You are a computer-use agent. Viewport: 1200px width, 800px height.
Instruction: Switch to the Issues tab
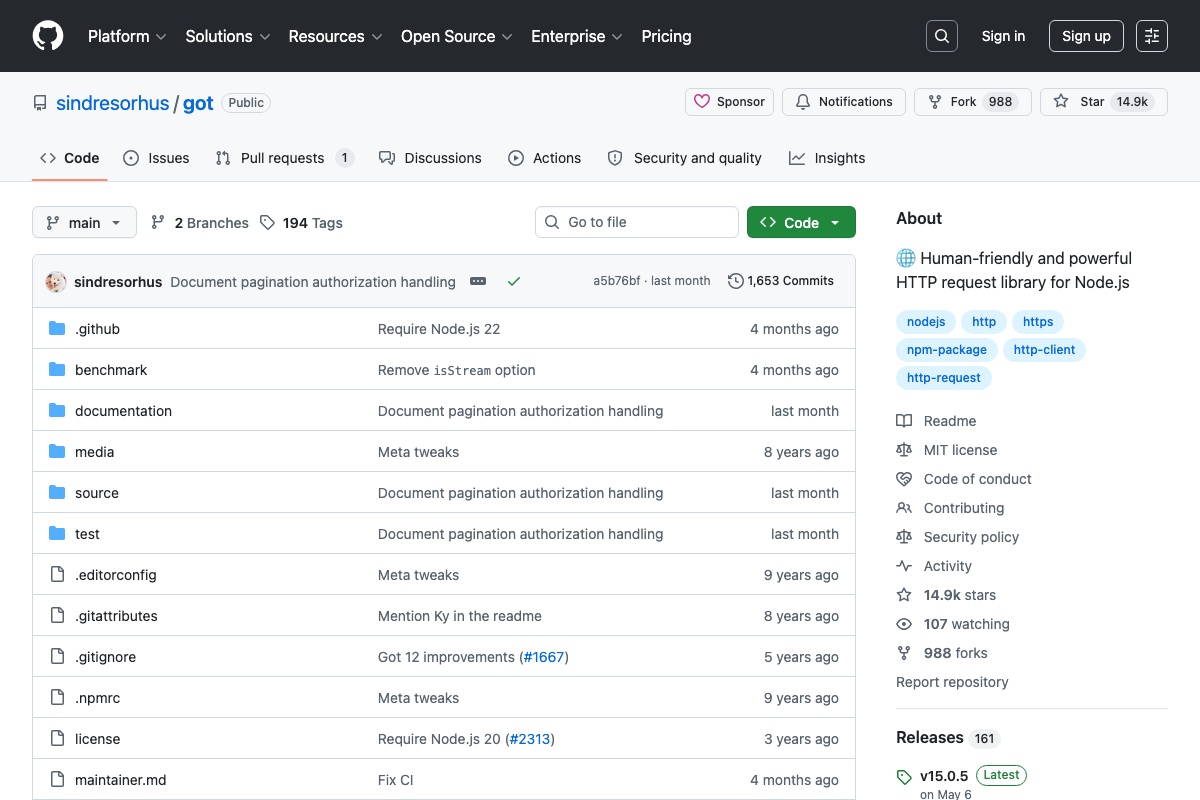pos(156,158)
